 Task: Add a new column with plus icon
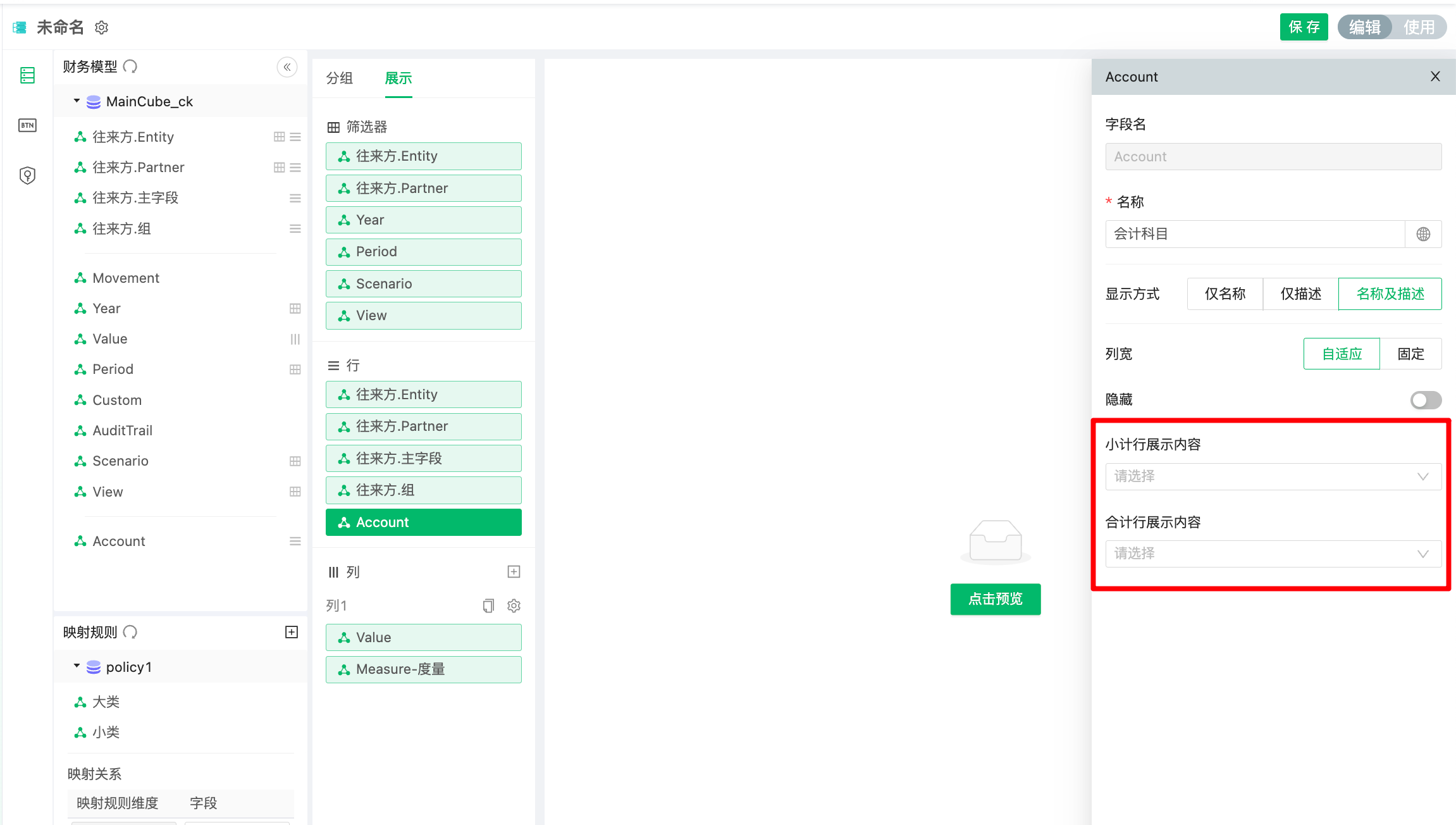514,572
